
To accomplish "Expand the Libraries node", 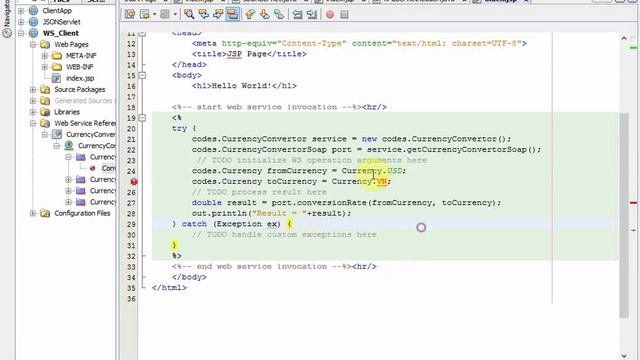I will tap(33, 112).
